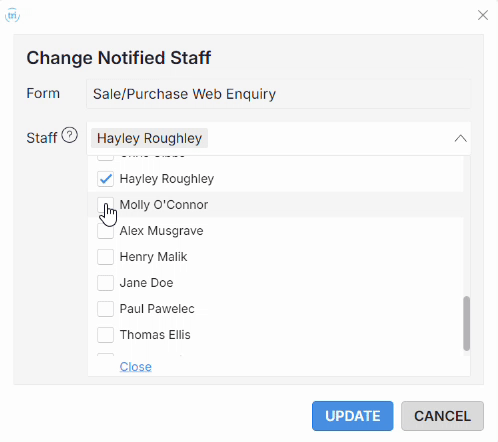Choose the Thomas Ellis list entry text
Viewport: 498px width, 442px height.
tap(155, 335)
